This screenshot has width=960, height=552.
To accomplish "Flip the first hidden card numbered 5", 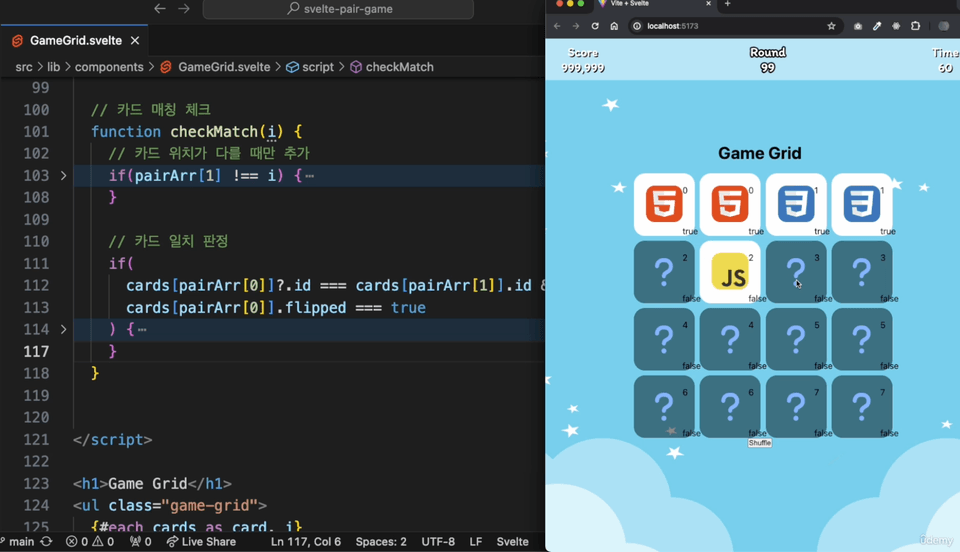I will [x=796, y=339].
